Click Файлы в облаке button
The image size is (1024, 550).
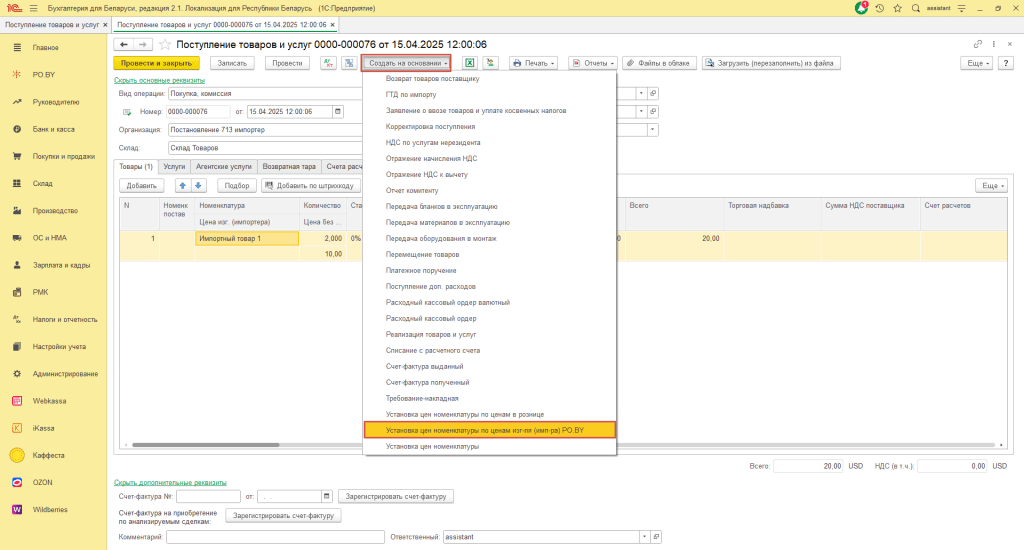(659, 63)
